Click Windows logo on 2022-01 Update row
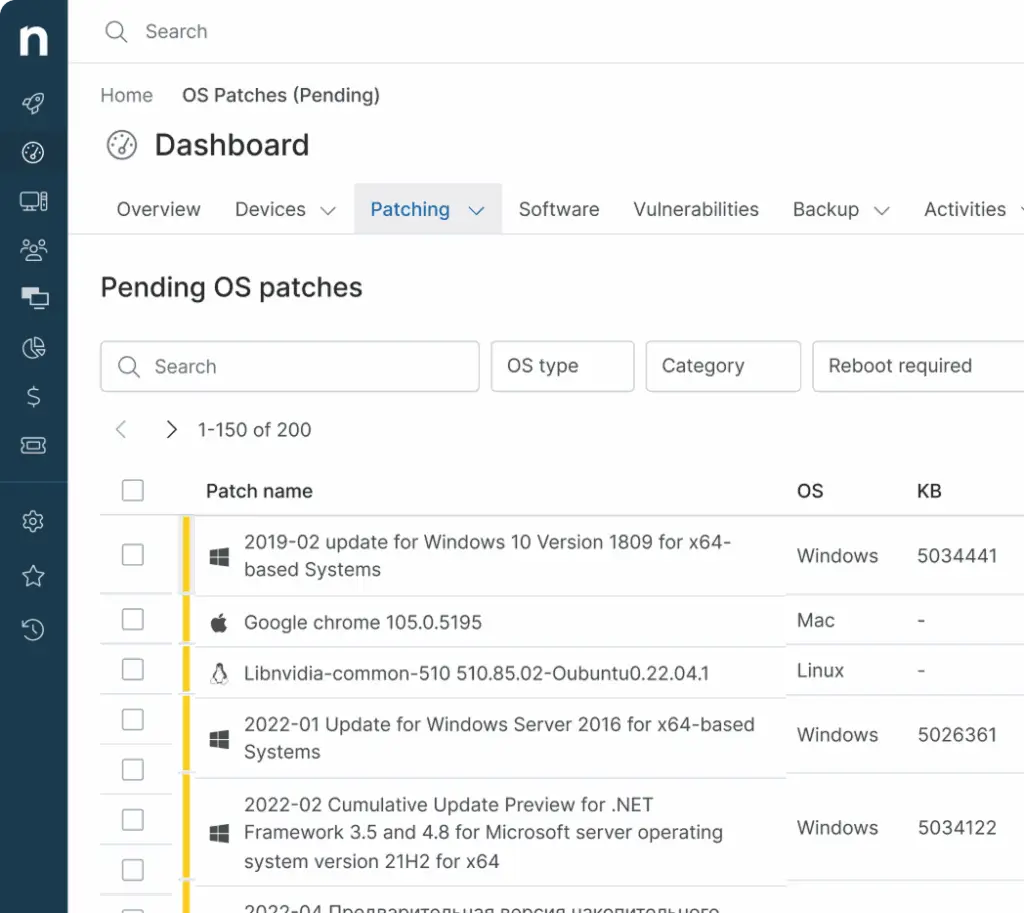The image size is (1024, 913). (x=219, y=739)
